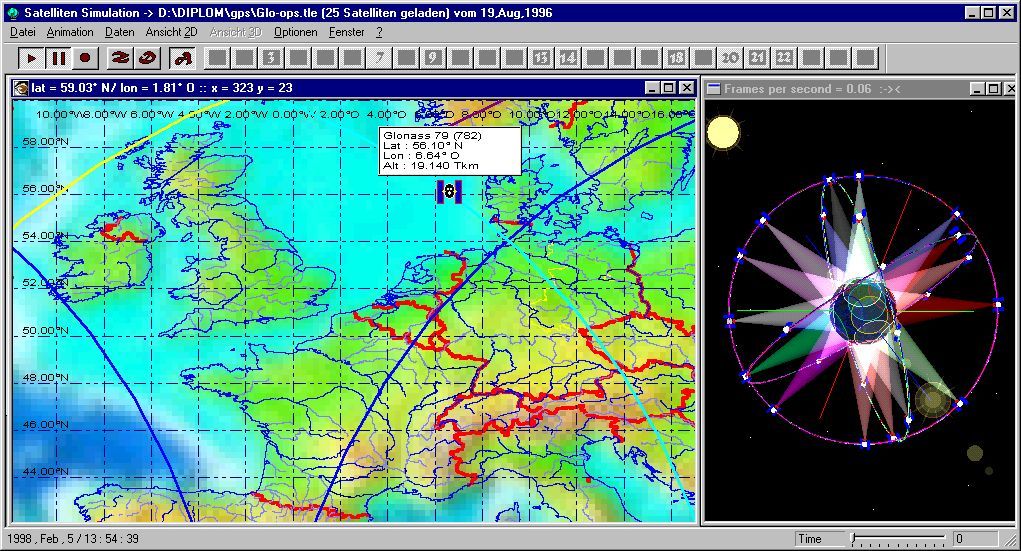Start the animation with the play button
The height and width of the screenshot is (551, 1021).
(x=31, y=58)
